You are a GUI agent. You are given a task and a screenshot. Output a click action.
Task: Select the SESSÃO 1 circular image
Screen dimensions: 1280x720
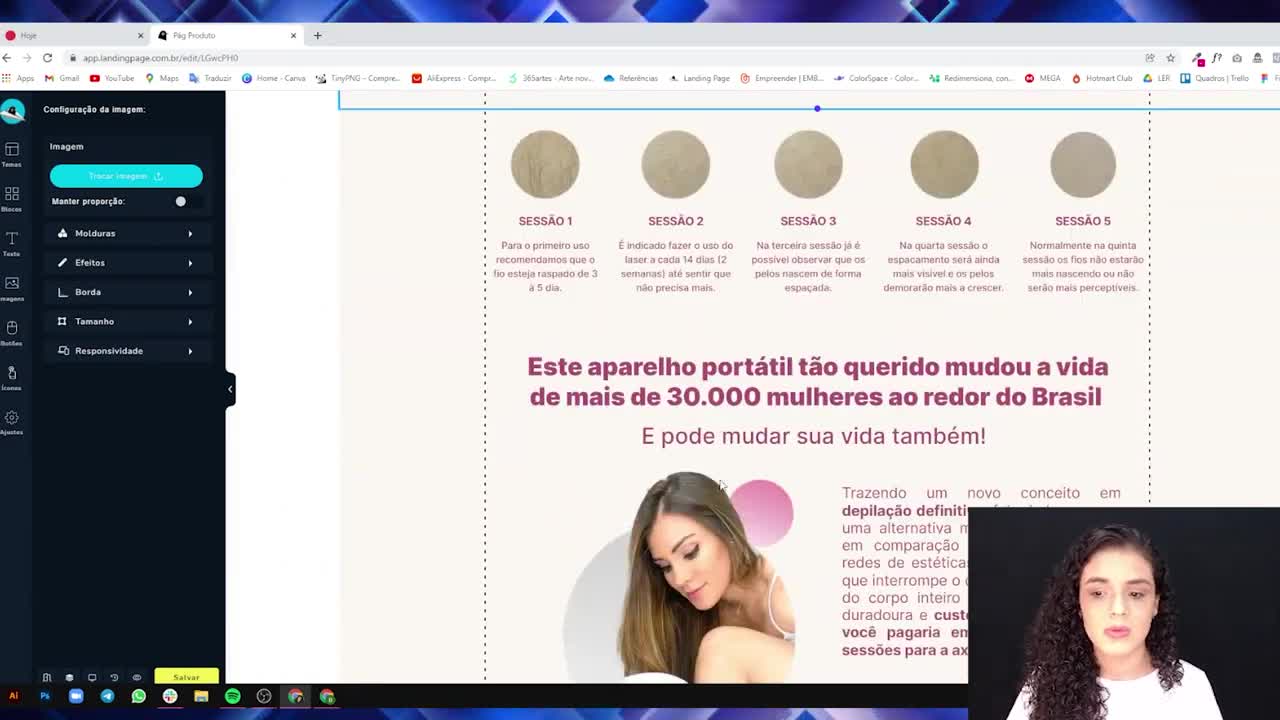tap(545, 165)
